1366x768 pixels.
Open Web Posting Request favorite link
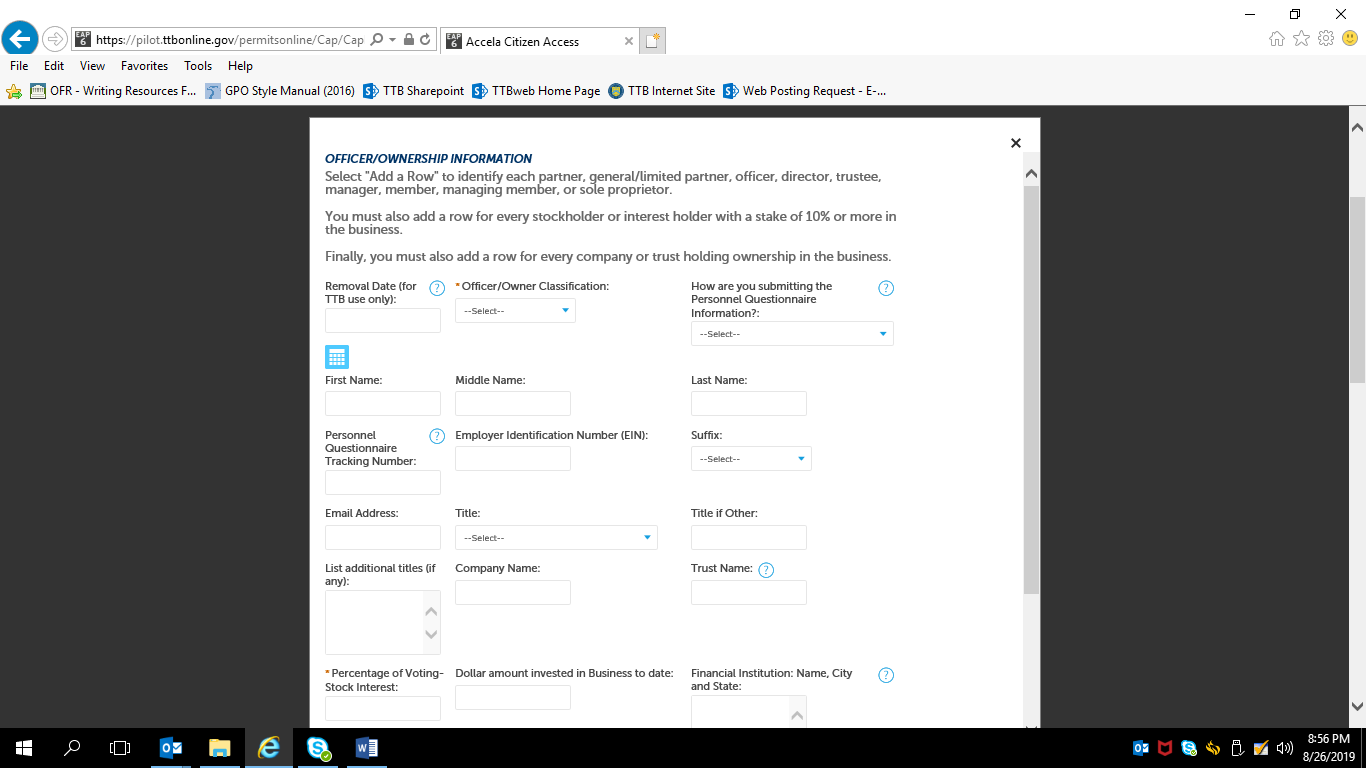pyautogui.click(x=805, y=91)
